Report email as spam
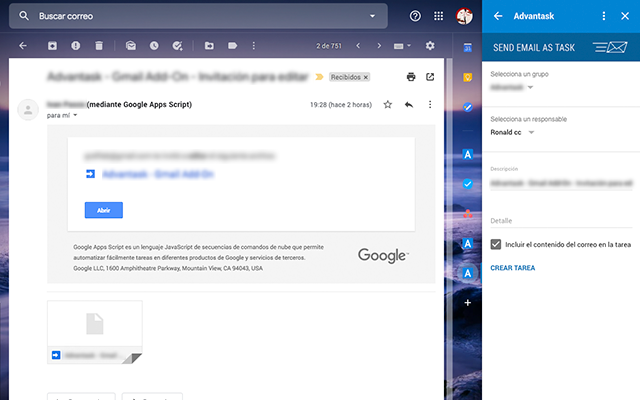The width and height of the screenshot is (640, 400). pyautogui.click(x=76, y=46)
